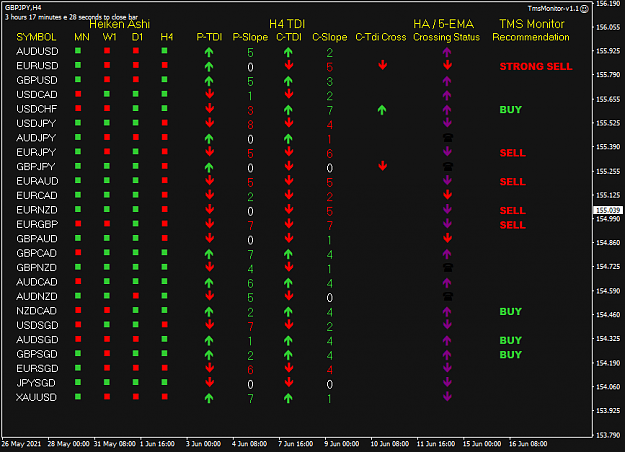This screenshot has width=625, height=452.
Task: Click the green C-TDI up arrow for GBPCAD
Action: tap(288, 254)
